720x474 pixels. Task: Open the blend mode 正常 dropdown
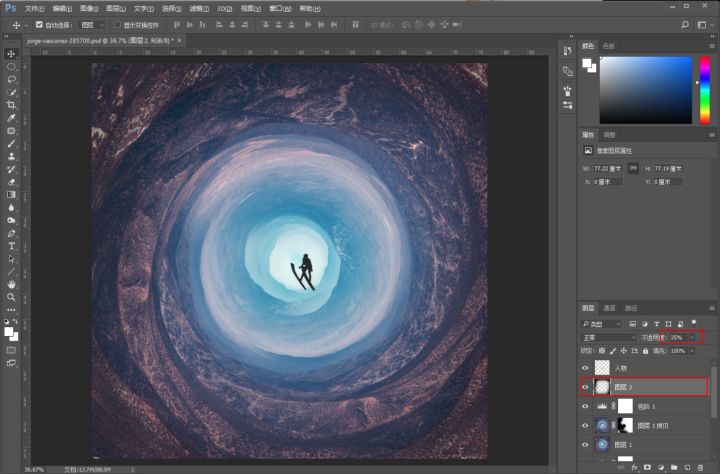[608, 338]
